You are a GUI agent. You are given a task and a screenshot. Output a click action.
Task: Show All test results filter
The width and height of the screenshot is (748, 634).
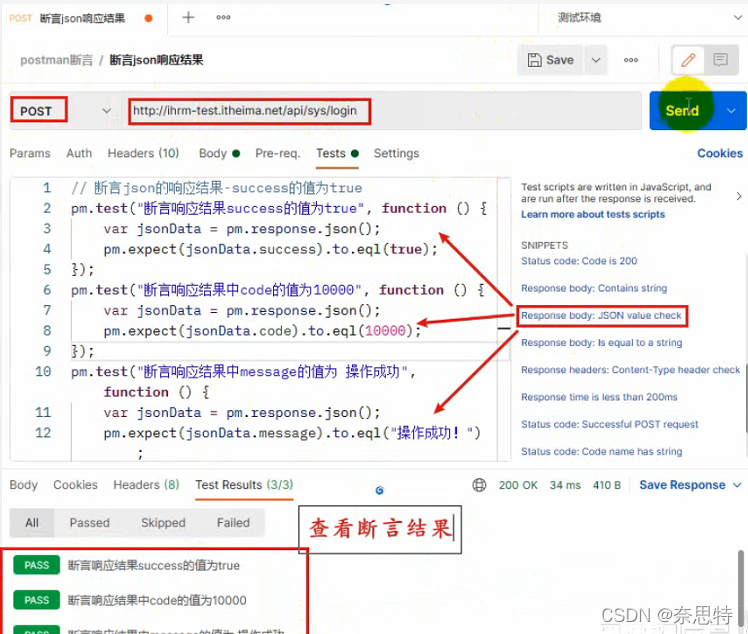pos(32,523)
